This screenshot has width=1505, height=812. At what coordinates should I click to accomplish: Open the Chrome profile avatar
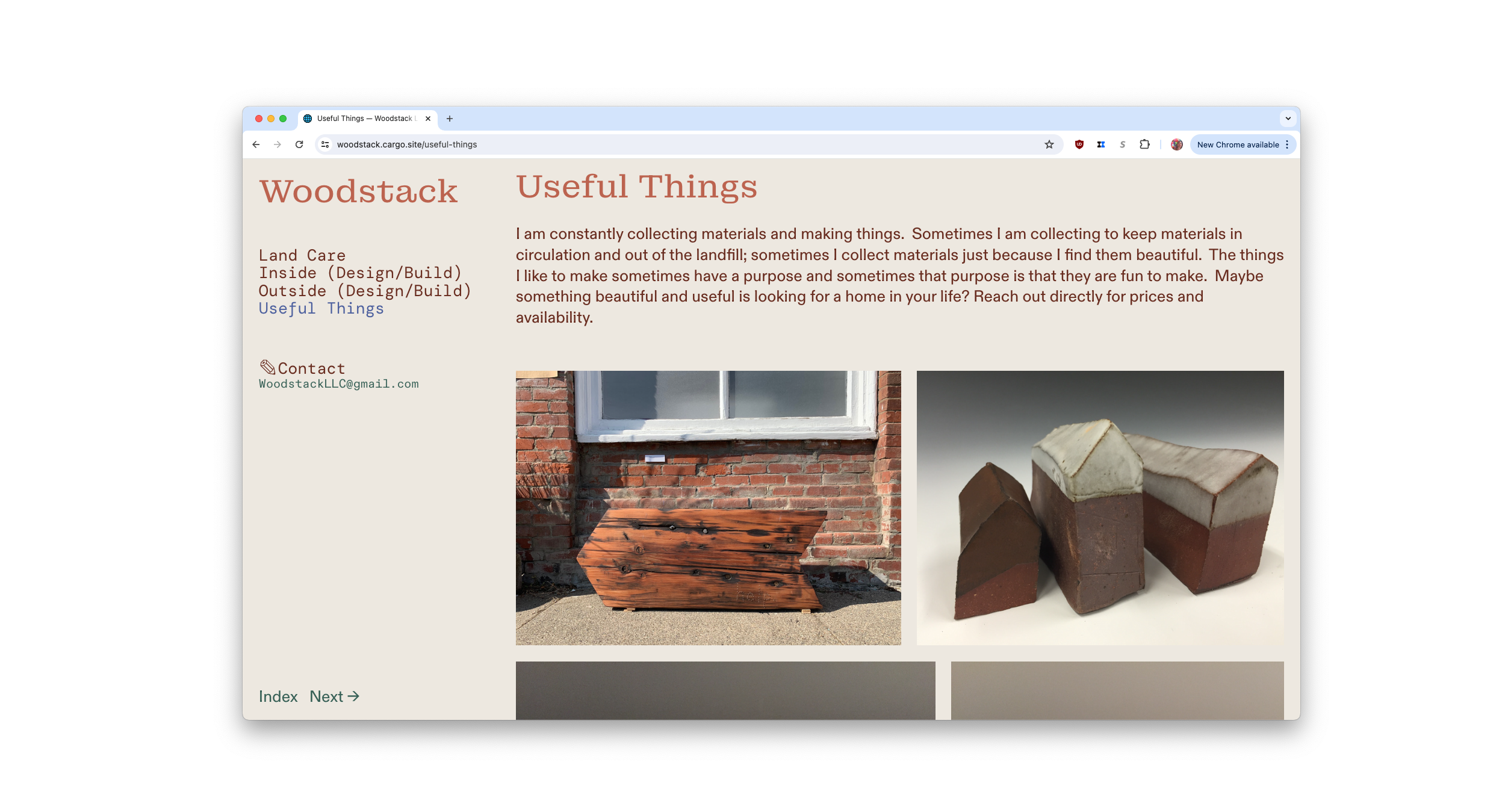click(1176, 144)
